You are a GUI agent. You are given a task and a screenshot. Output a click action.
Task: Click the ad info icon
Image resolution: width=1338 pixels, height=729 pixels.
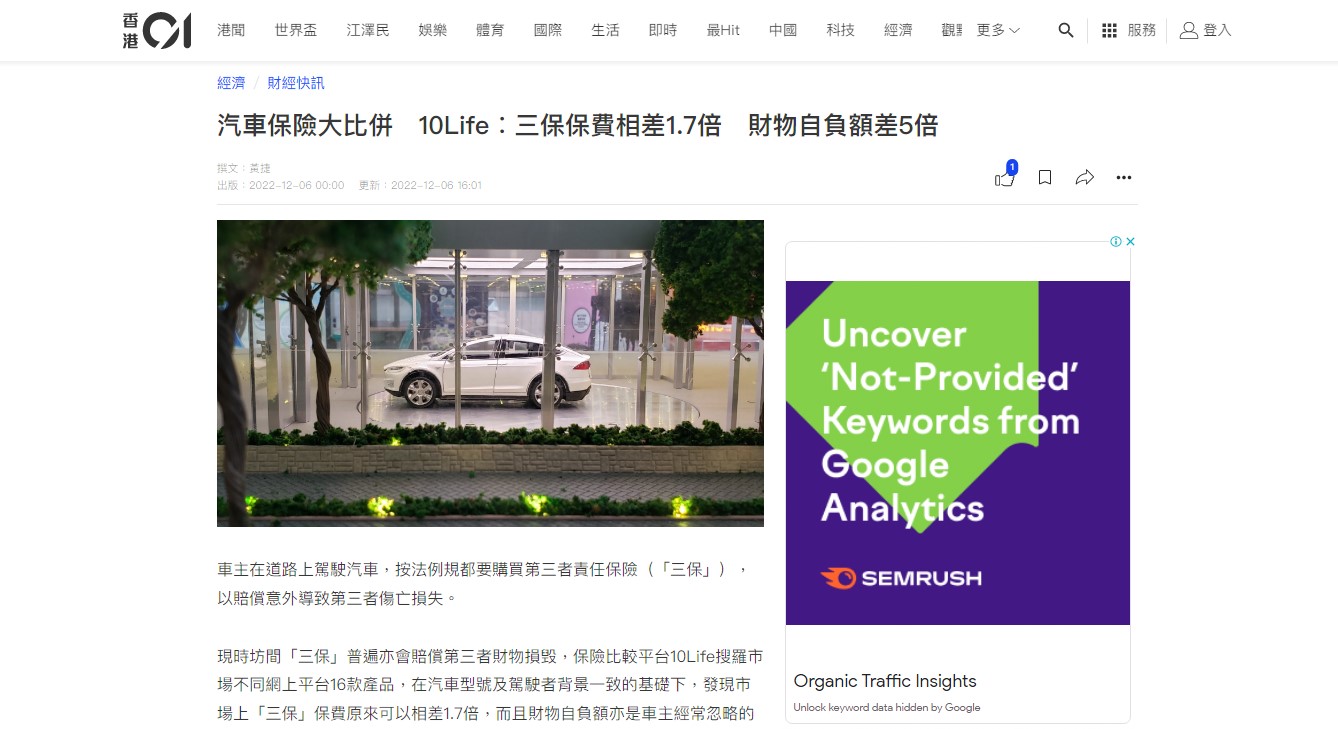click(1116, 241)
